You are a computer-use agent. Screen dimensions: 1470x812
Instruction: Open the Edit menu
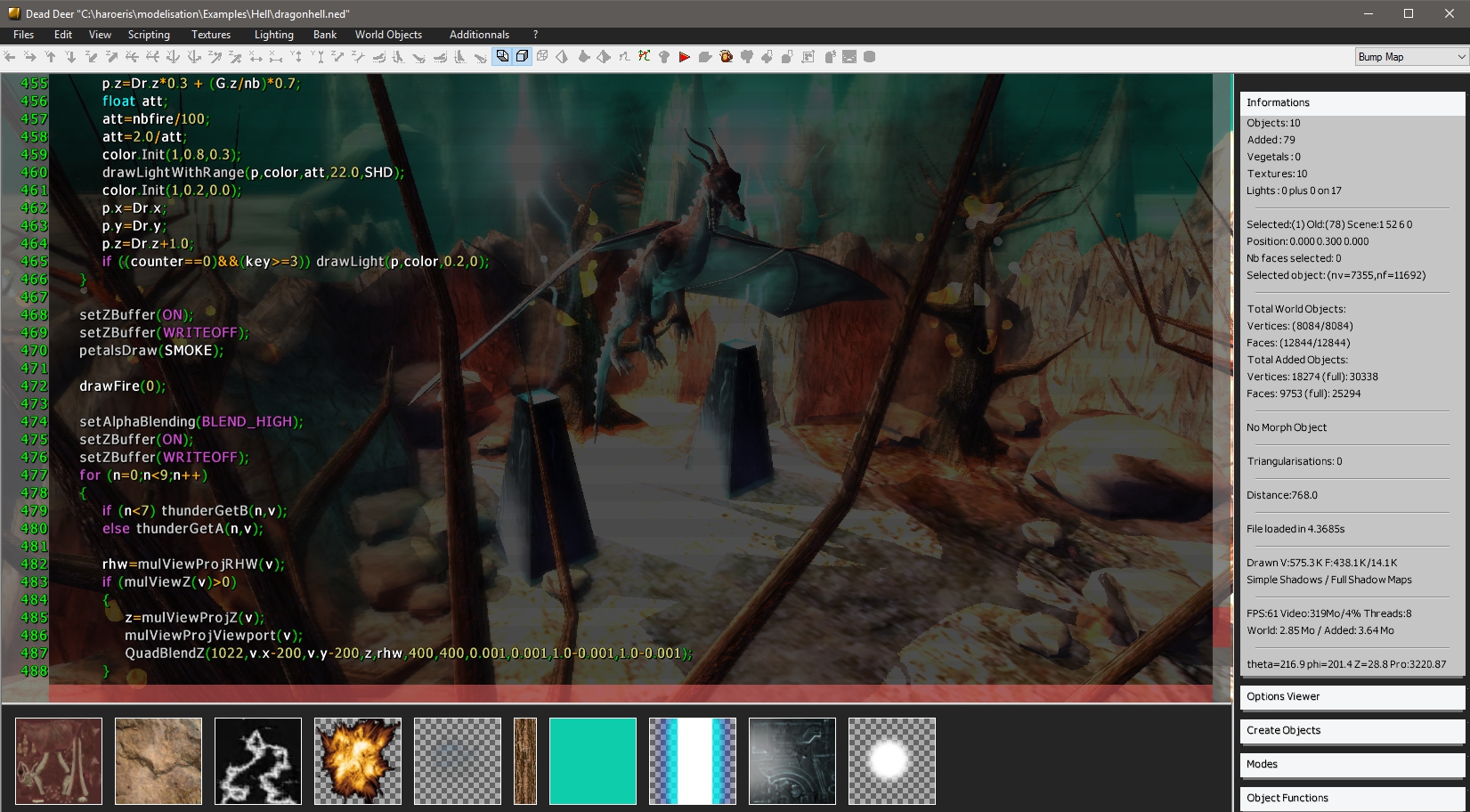(x=63, y=35)
